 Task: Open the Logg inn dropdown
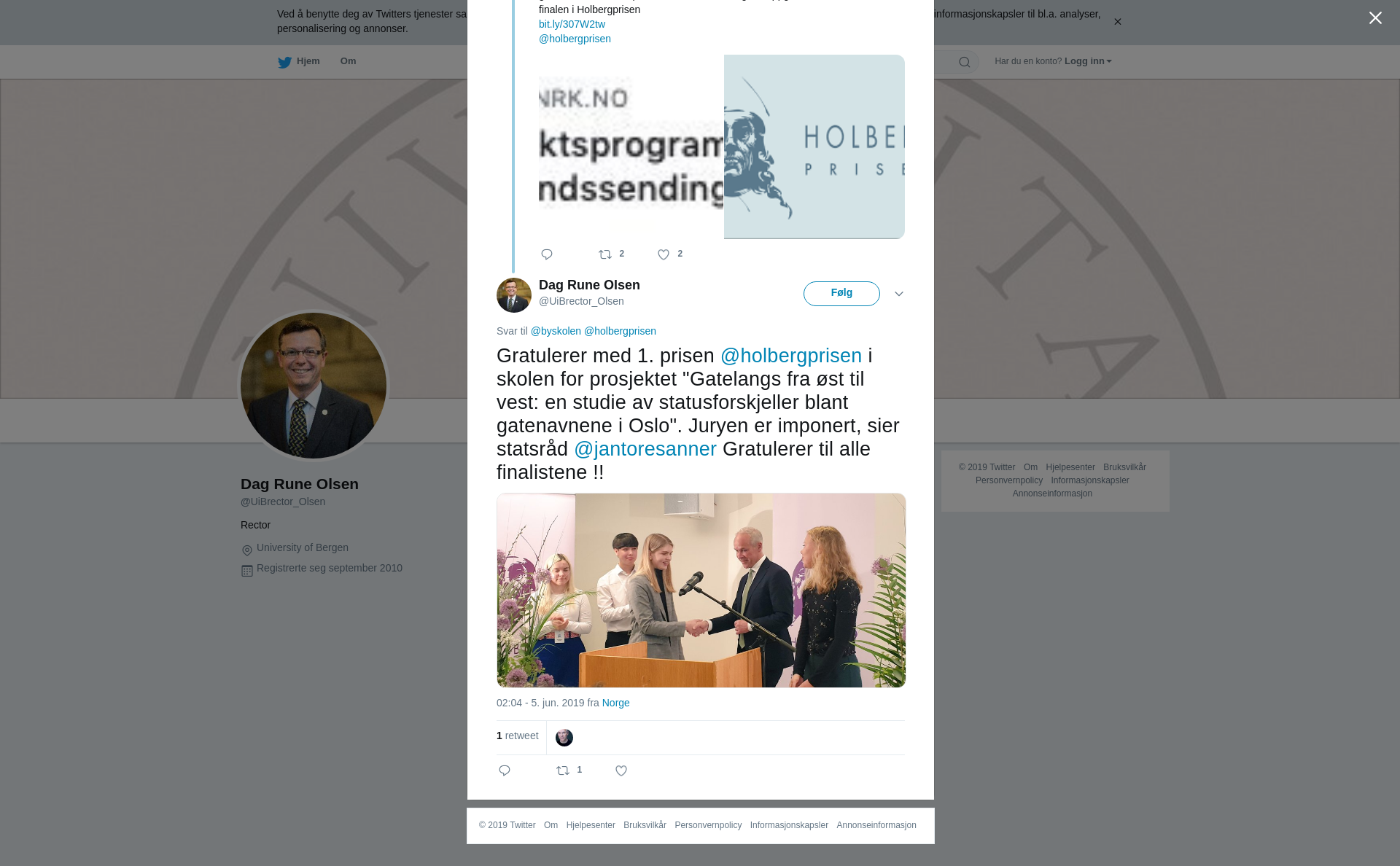1088,61
